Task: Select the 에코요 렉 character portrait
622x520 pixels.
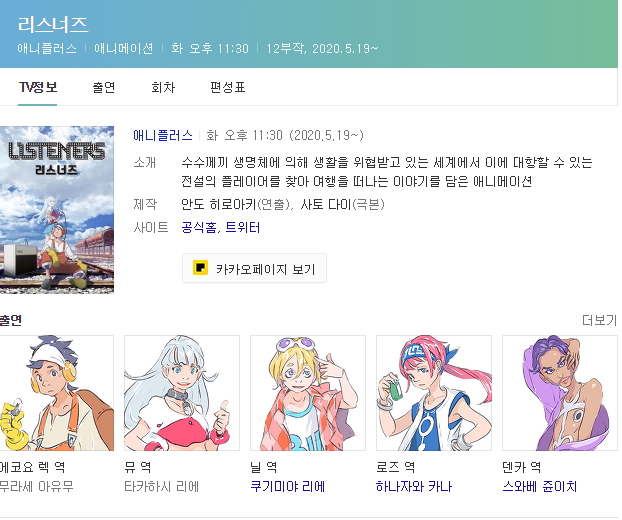Action: 57,393
